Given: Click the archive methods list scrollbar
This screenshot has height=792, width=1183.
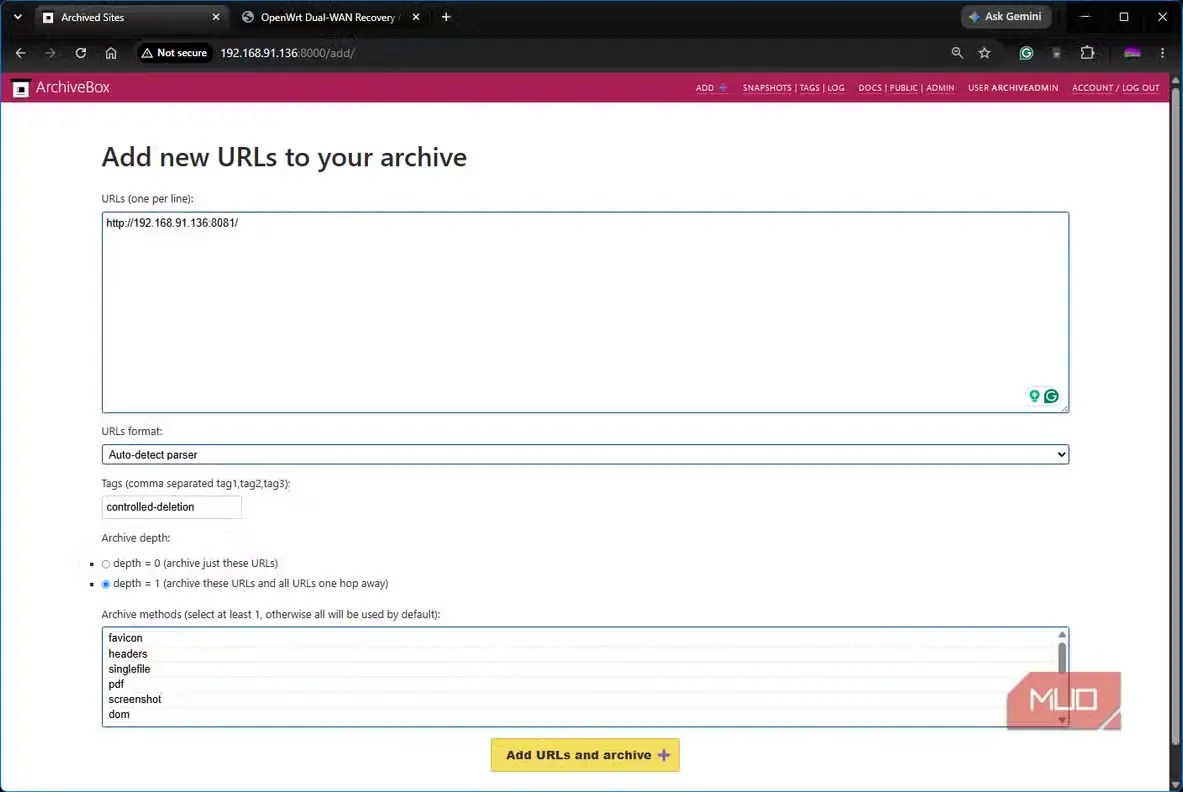Looking at the screenshot, I should [1062, 657].
